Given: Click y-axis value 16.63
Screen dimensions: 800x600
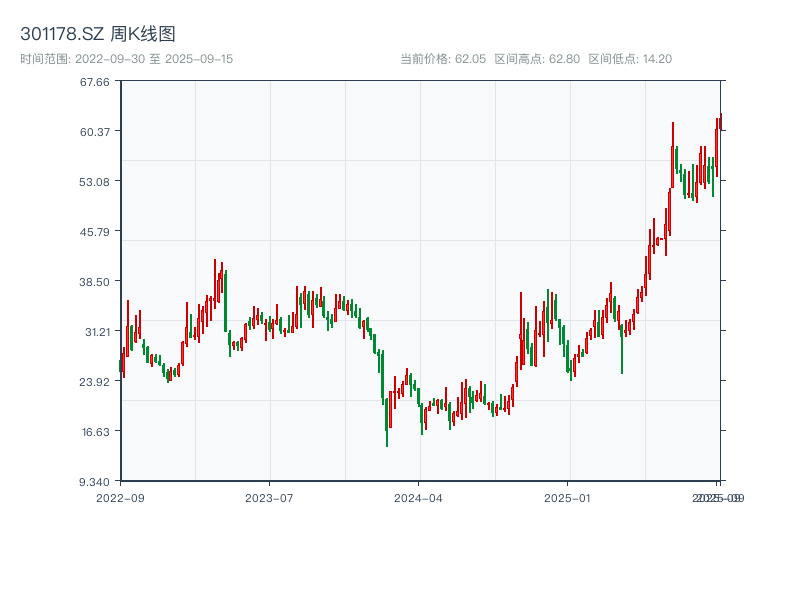Looking at the screenshot, I should point(95,432).
